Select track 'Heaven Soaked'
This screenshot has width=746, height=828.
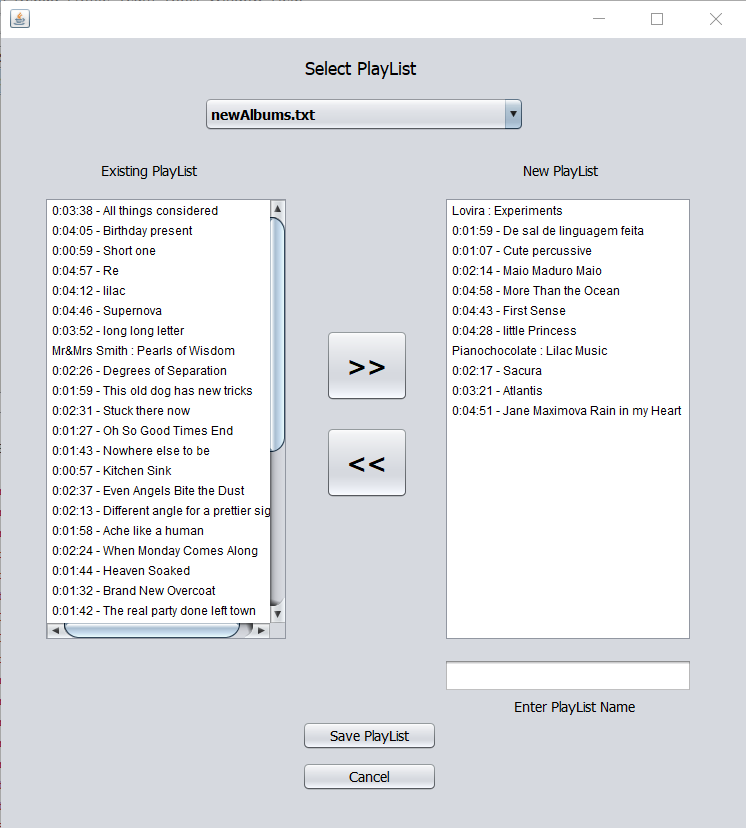(x=158, y=572)
